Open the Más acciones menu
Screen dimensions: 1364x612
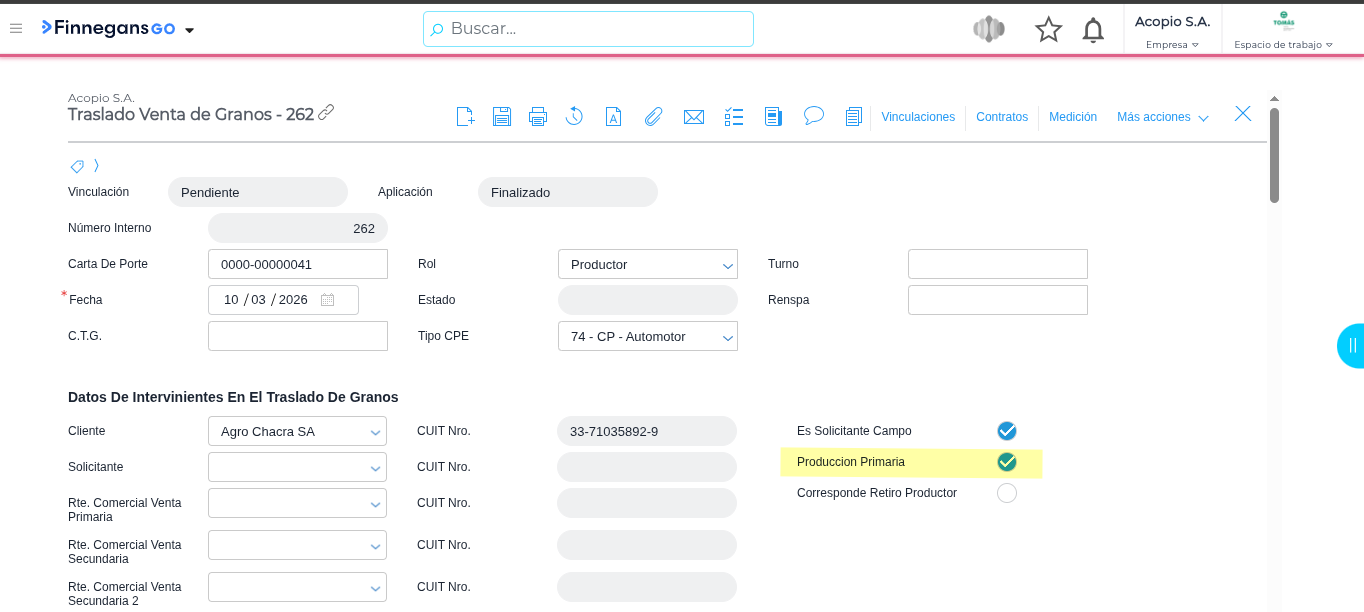1162,117
